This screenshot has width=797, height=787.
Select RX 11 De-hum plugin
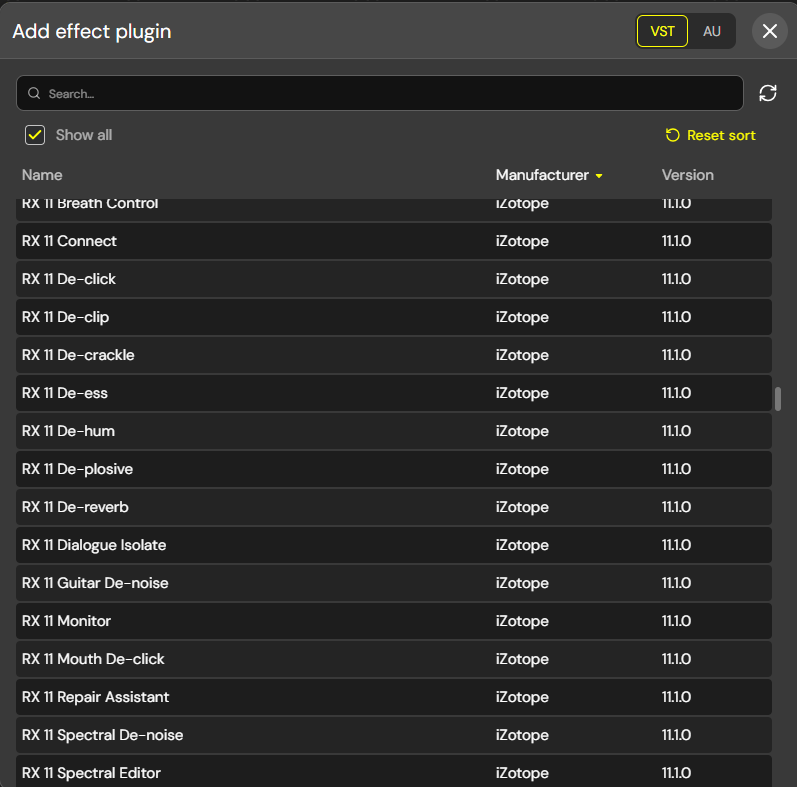(394, 431)
